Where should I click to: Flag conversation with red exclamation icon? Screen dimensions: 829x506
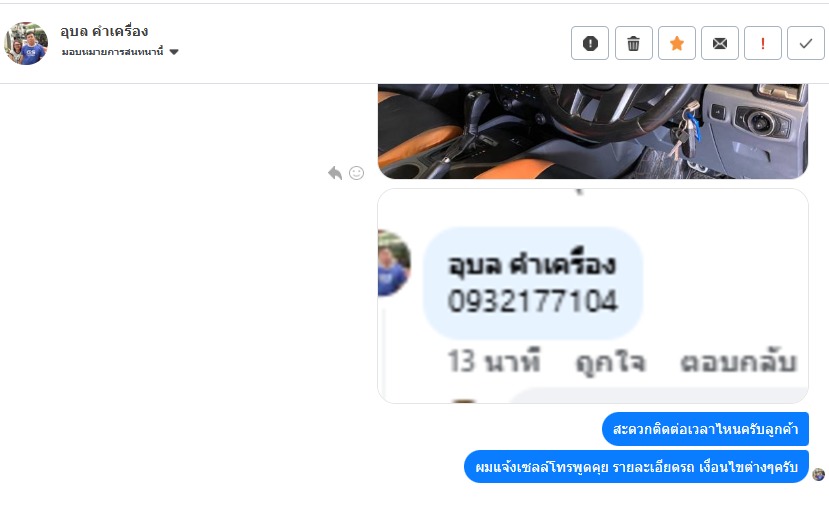(x=762, y=43)
